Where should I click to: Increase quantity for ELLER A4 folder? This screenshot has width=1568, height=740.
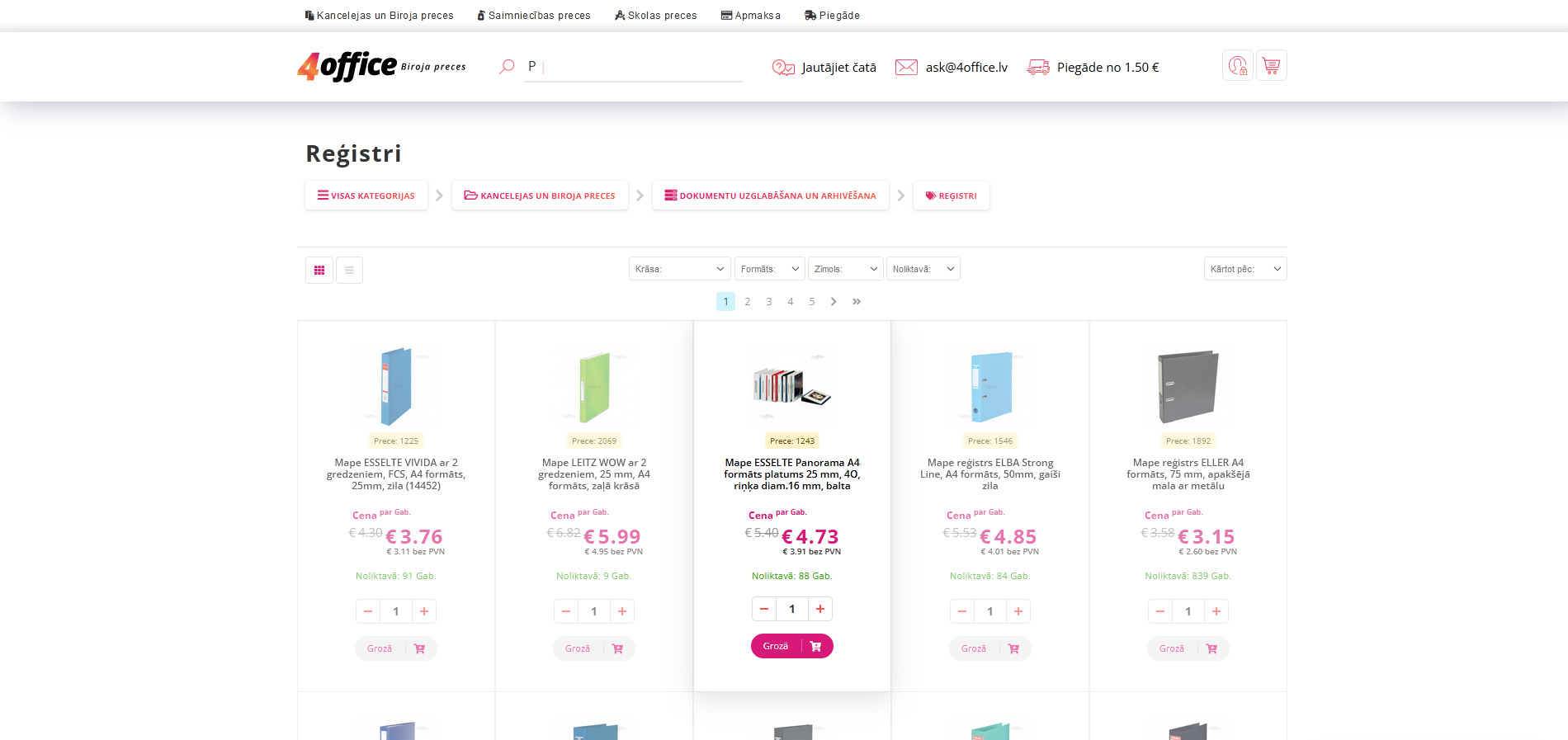coord(1216,611)
